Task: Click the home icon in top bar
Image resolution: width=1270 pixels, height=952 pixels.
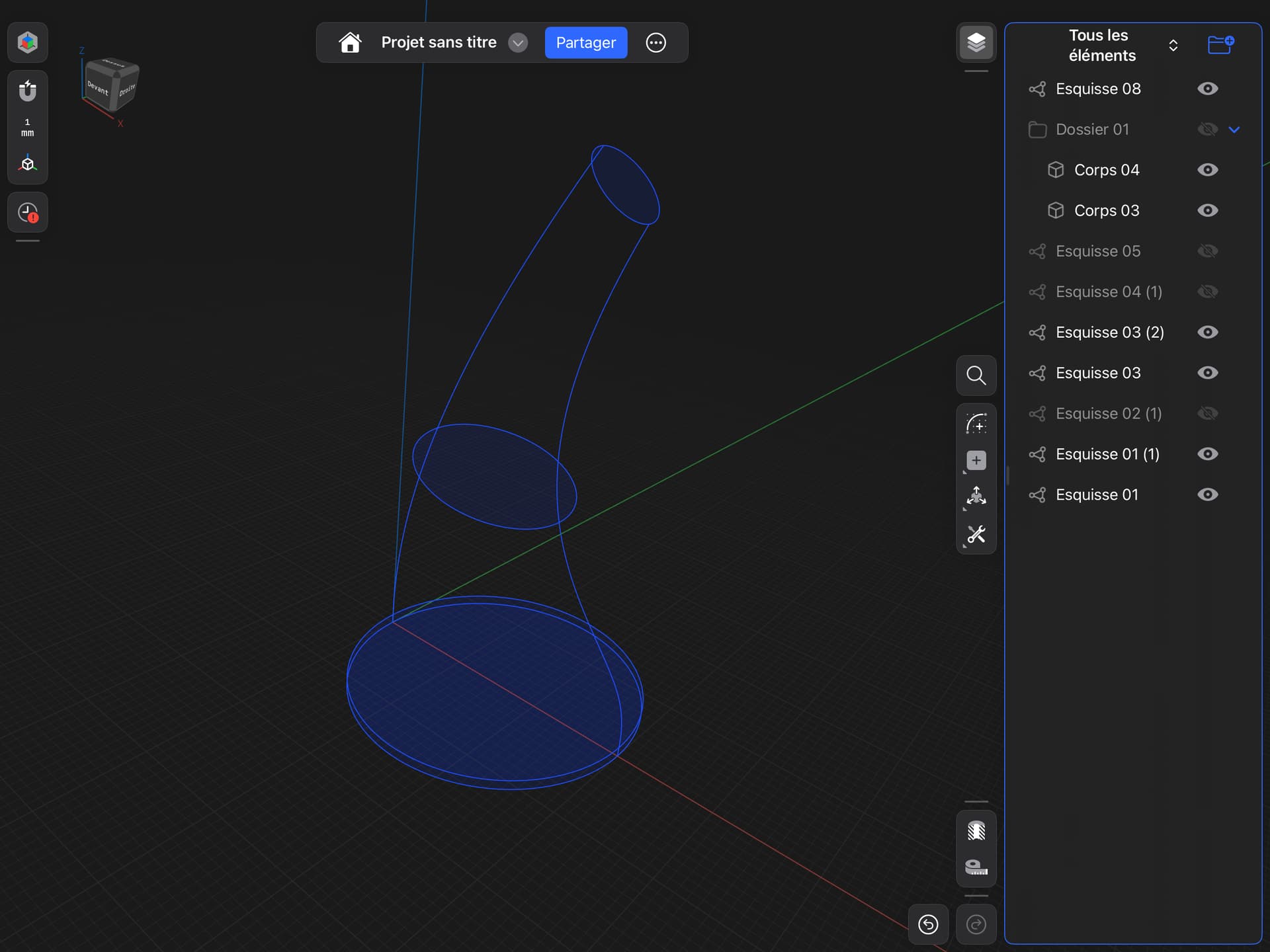Action: point(350,42)
